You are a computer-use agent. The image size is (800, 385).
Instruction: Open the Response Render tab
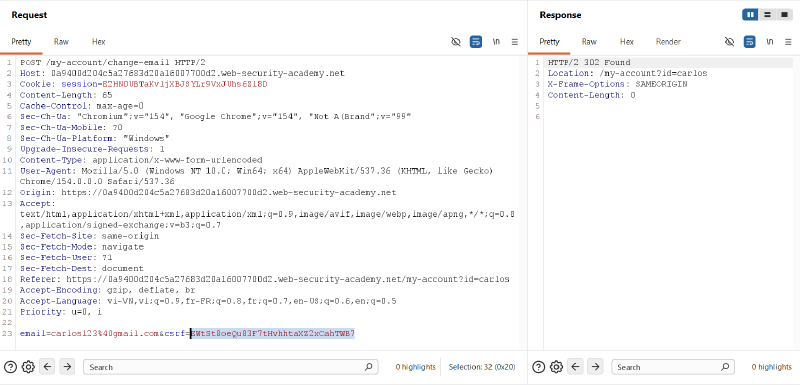tap(668, 42)
